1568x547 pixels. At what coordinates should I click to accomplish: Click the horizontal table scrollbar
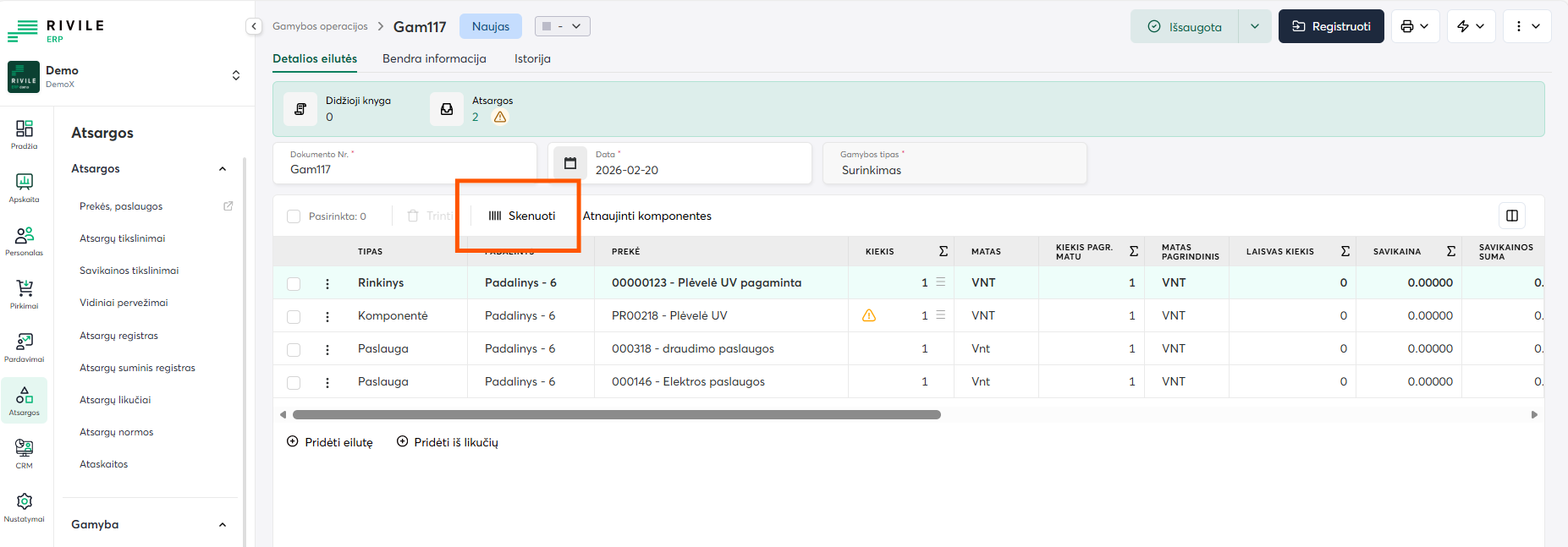point(616,415)
